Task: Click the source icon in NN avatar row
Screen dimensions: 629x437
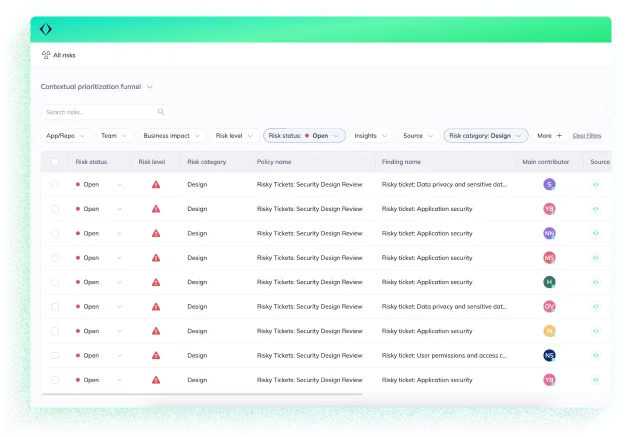Action: 596,233
